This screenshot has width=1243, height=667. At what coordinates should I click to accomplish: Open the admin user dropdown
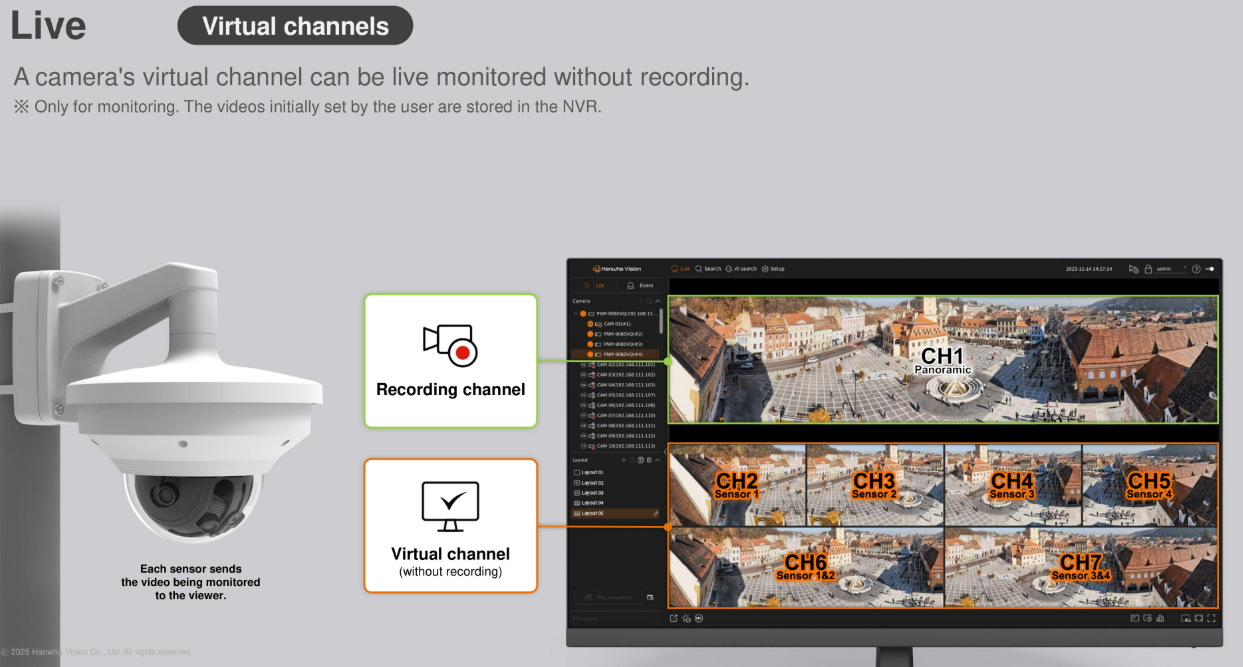point(1171,269)
